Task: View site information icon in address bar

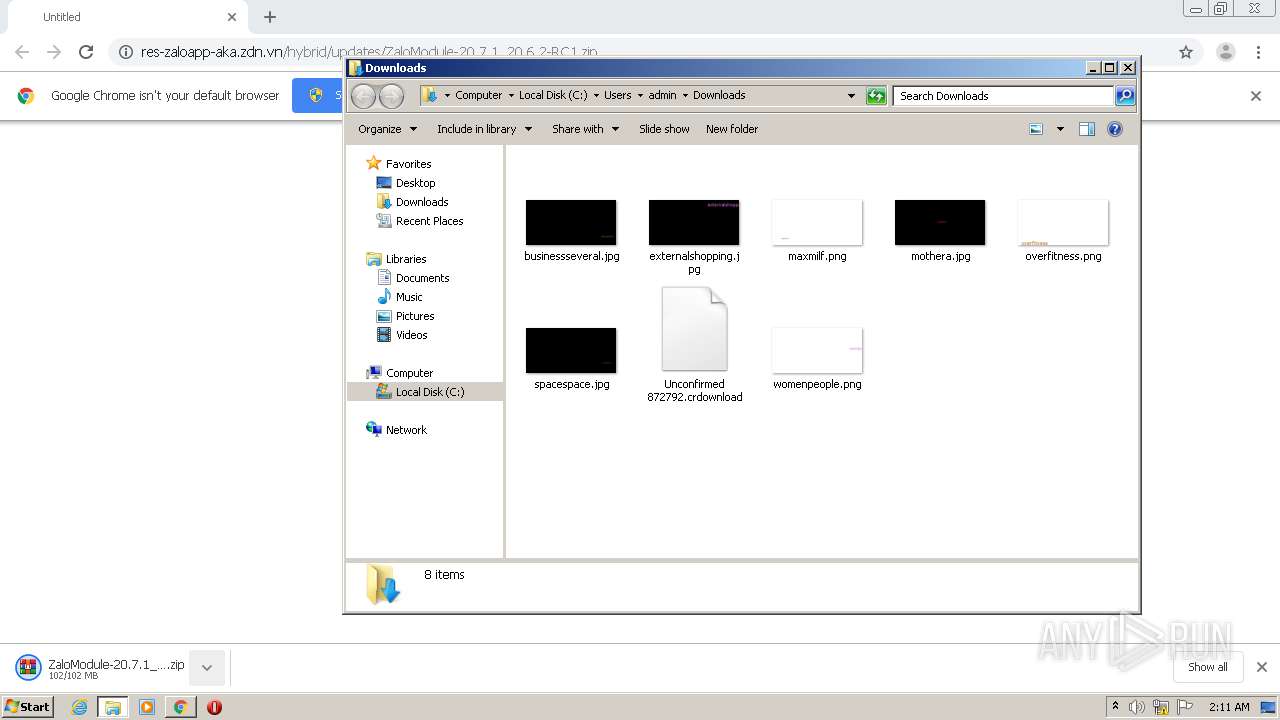Action: click(126, 52)
